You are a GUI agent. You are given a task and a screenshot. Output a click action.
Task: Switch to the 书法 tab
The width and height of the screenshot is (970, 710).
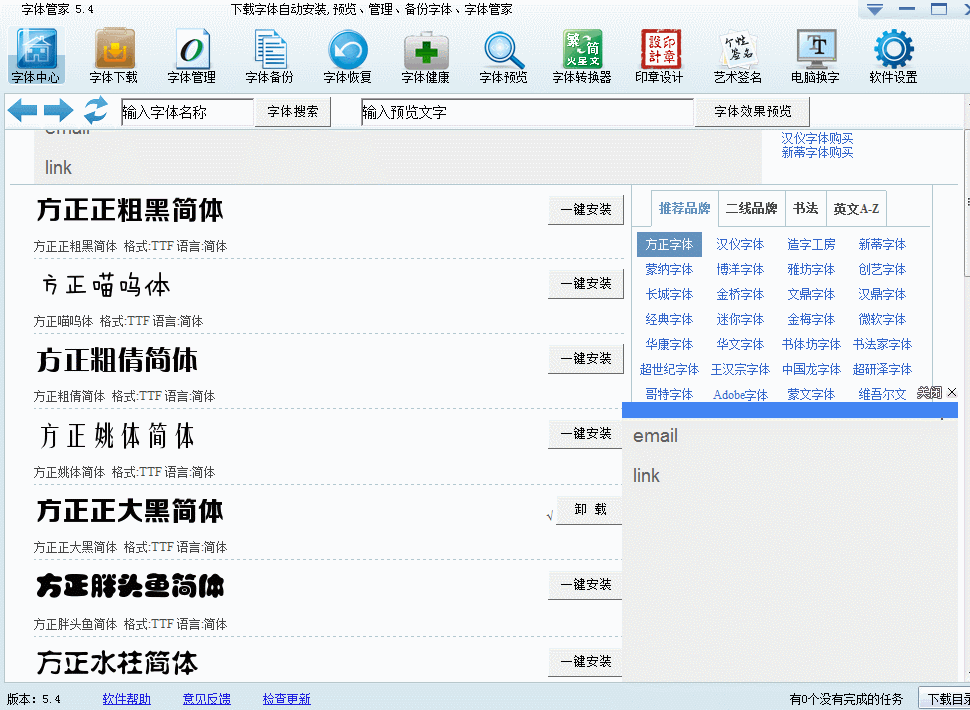point(805,208)
